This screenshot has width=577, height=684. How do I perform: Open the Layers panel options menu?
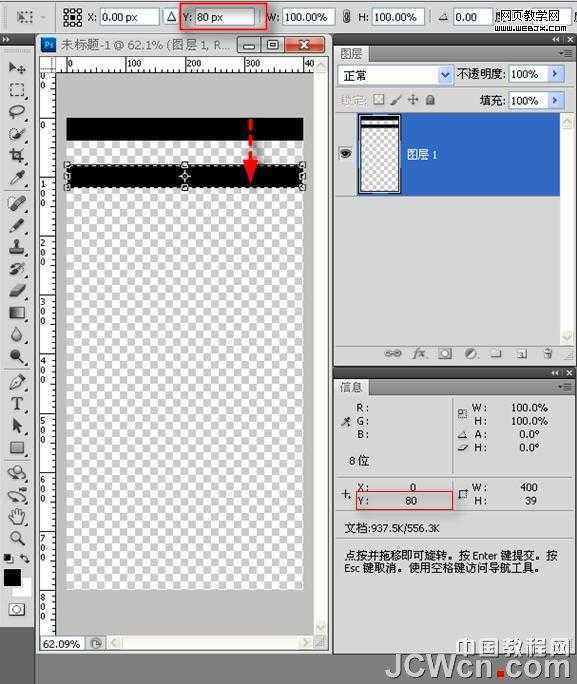pyautogui.click(x=567, y=53)
